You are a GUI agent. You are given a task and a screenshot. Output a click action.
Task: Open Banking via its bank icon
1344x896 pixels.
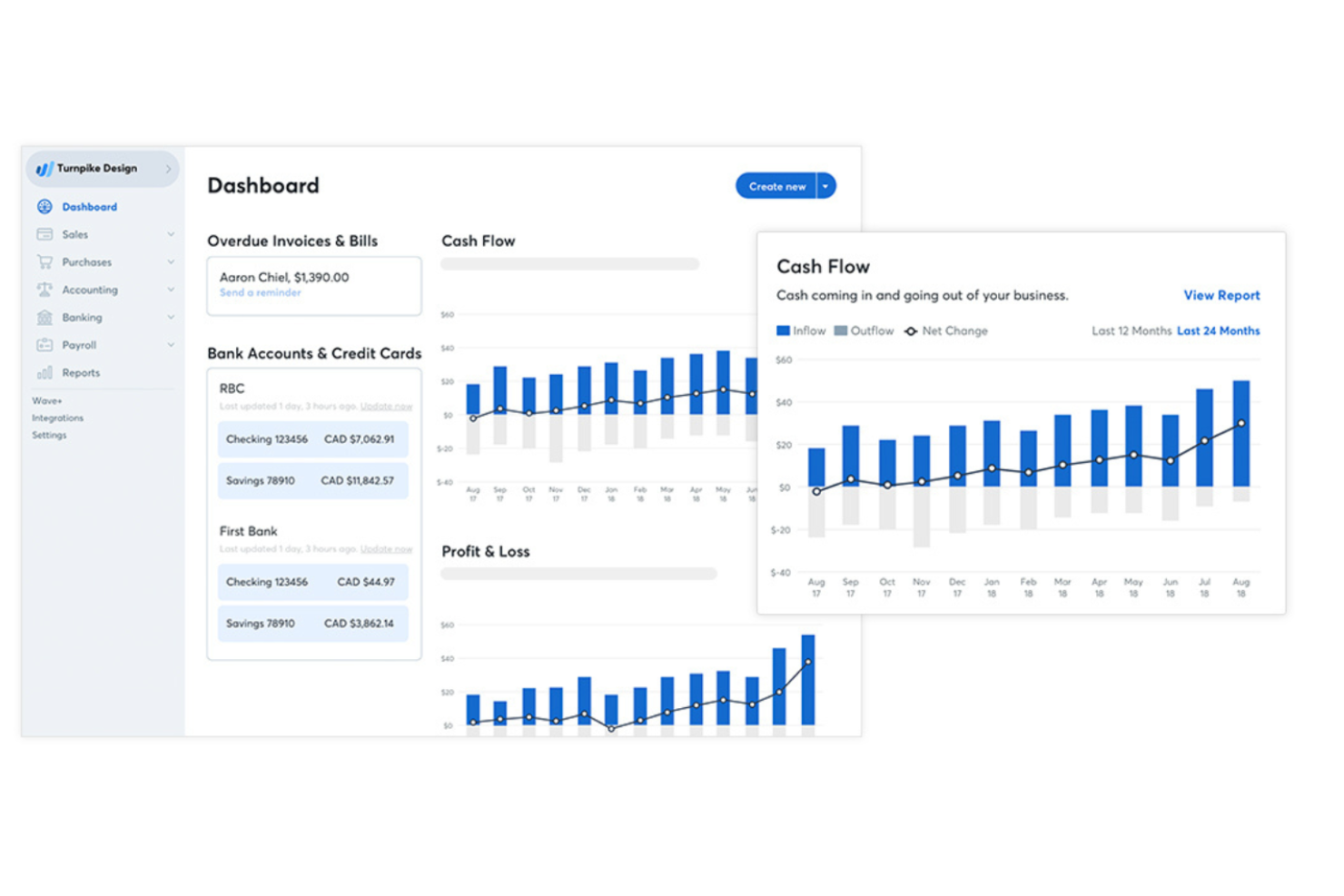[x=44, y=317]
